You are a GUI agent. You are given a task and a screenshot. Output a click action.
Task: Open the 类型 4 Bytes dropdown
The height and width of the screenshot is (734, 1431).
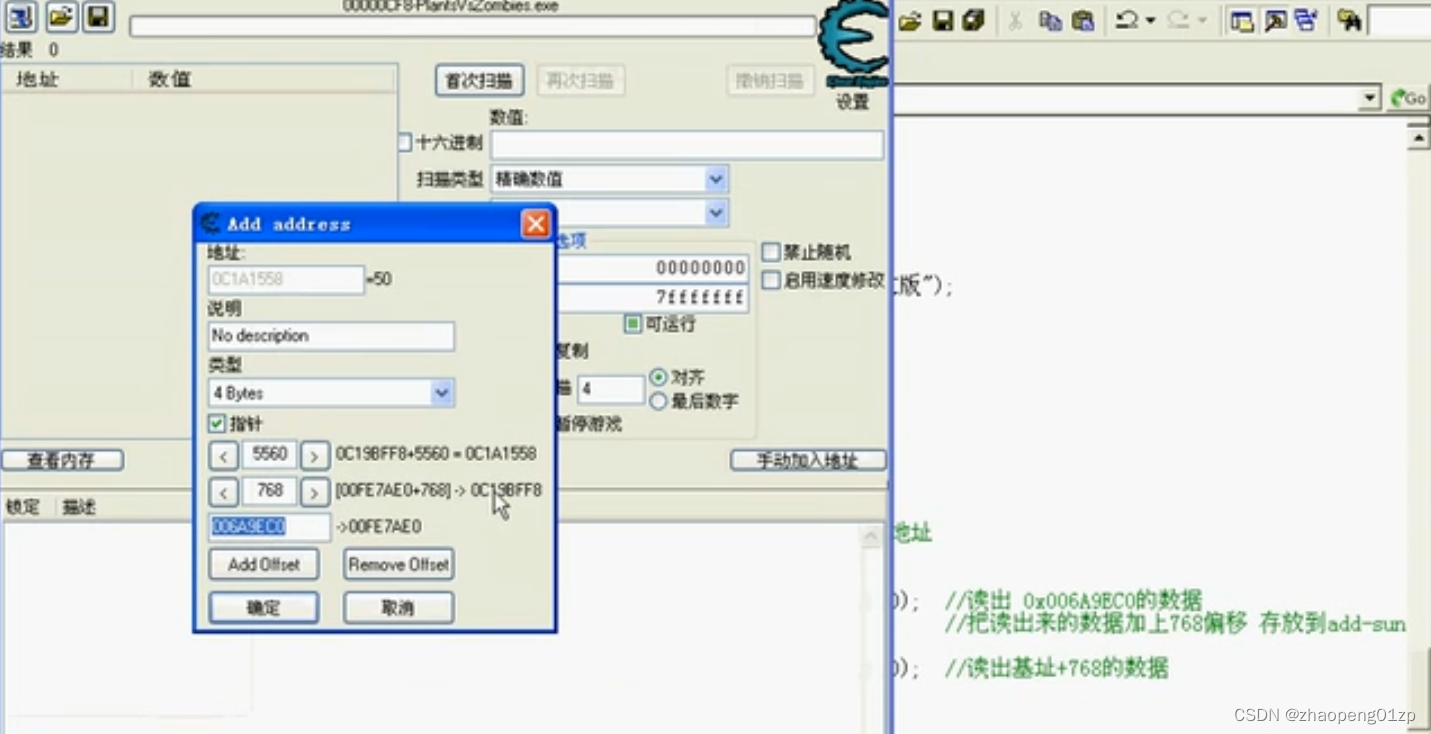click(x=442, y=393)
